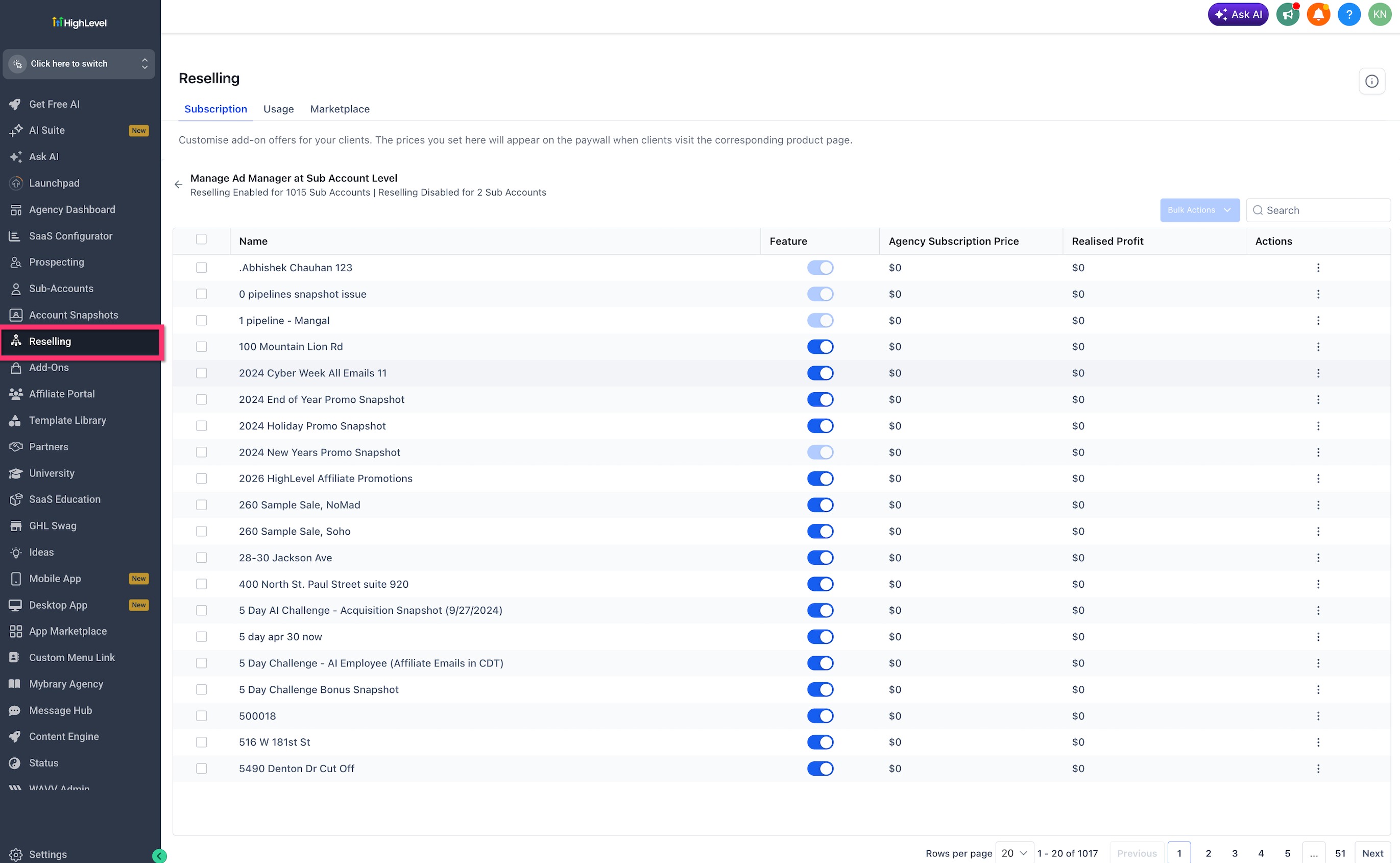Toggle Feature switch for 516 W 181st St

[x=820, y=742]
